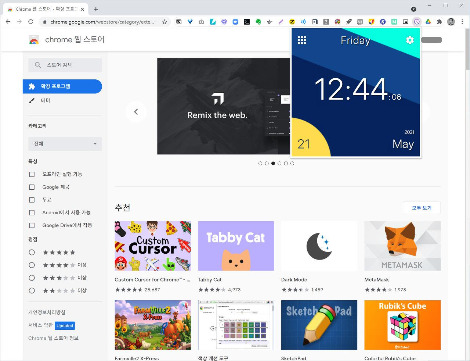Click the black terminal extension icon
The width and height of the screenshot is (470, 361).
[x=247, y=22]
